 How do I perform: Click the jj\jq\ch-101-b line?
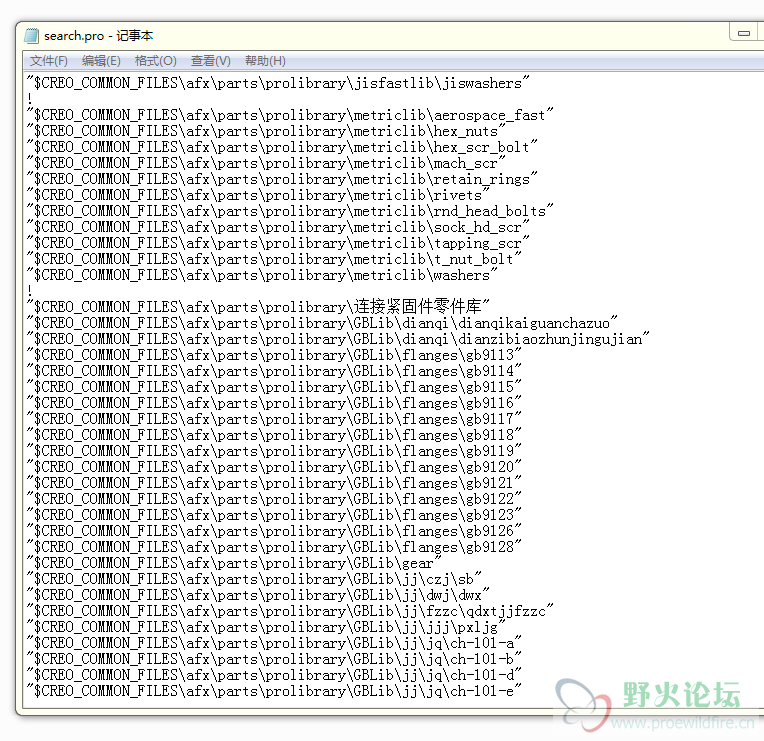[x=274, y=659]
